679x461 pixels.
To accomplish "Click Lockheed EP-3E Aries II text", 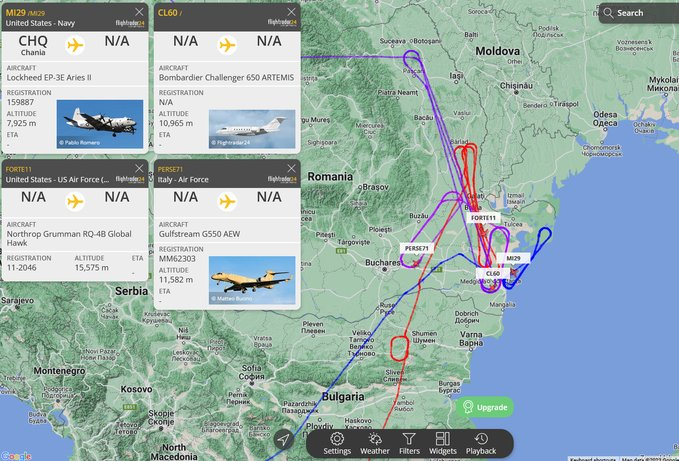I will (49, 77).
